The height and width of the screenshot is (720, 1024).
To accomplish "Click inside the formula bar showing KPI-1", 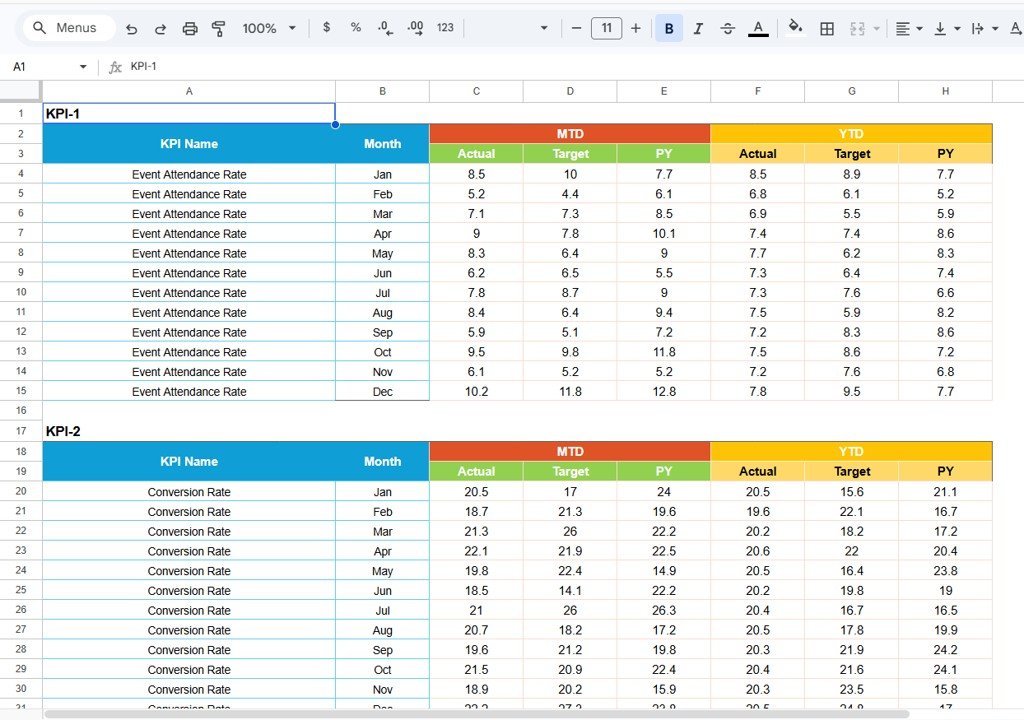I will click(x=200, y=66).
